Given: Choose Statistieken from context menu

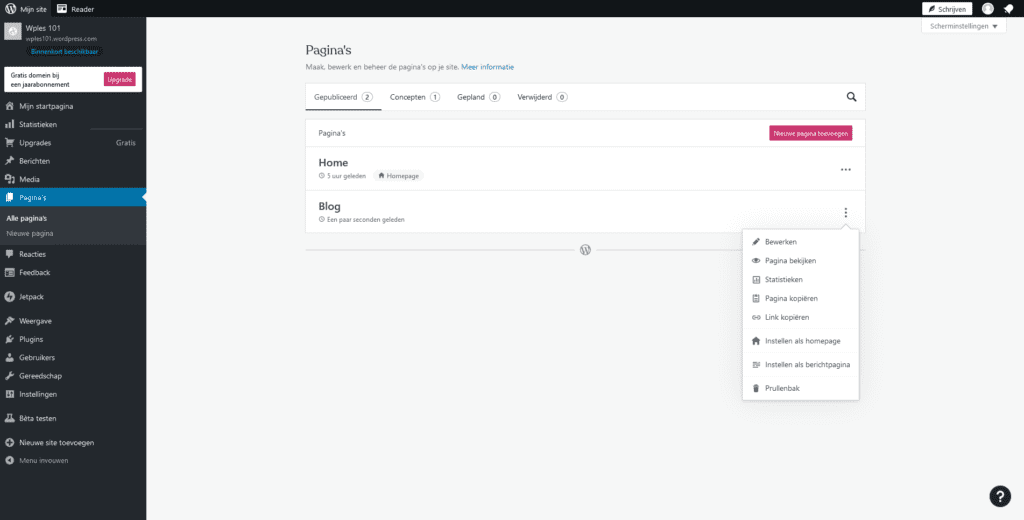Looking at the screenshot, I should point(801,280).
